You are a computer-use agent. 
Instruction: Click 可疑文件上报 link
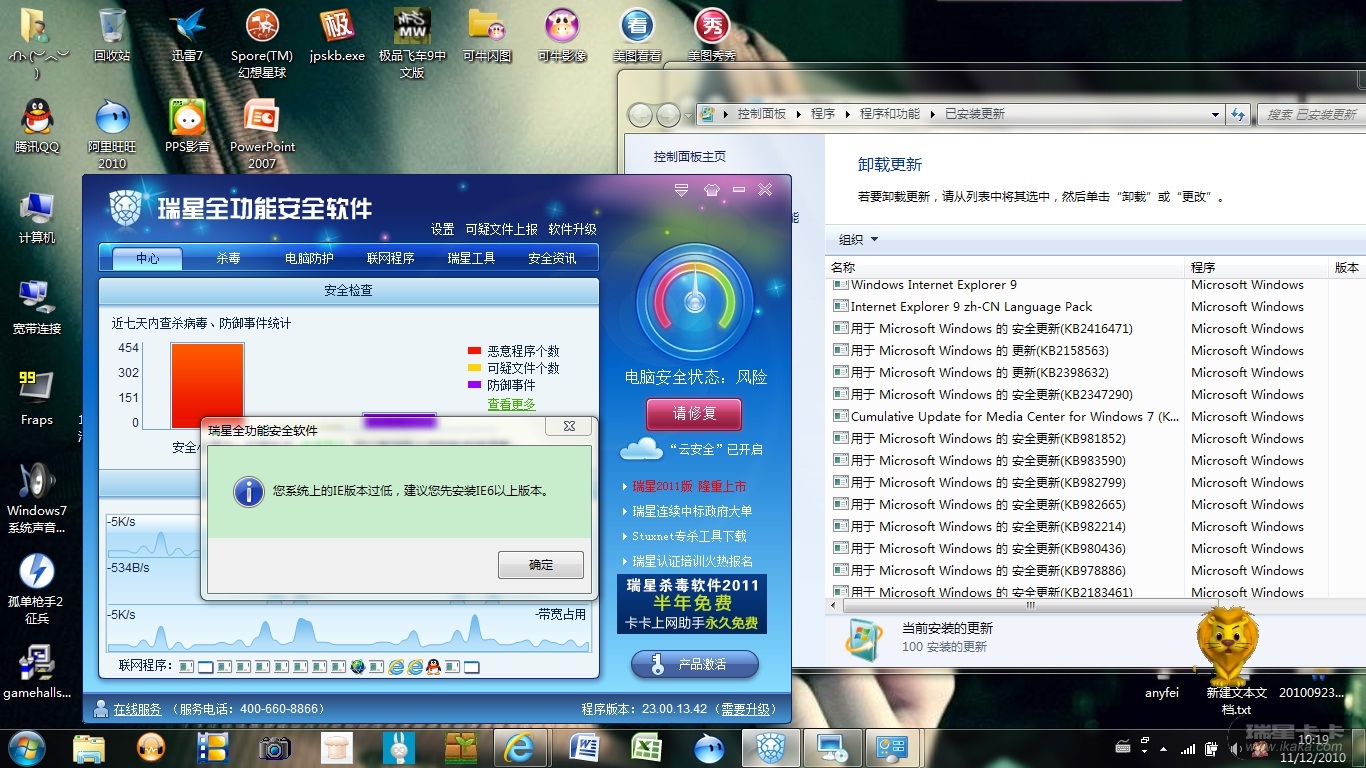pos(501,229)
